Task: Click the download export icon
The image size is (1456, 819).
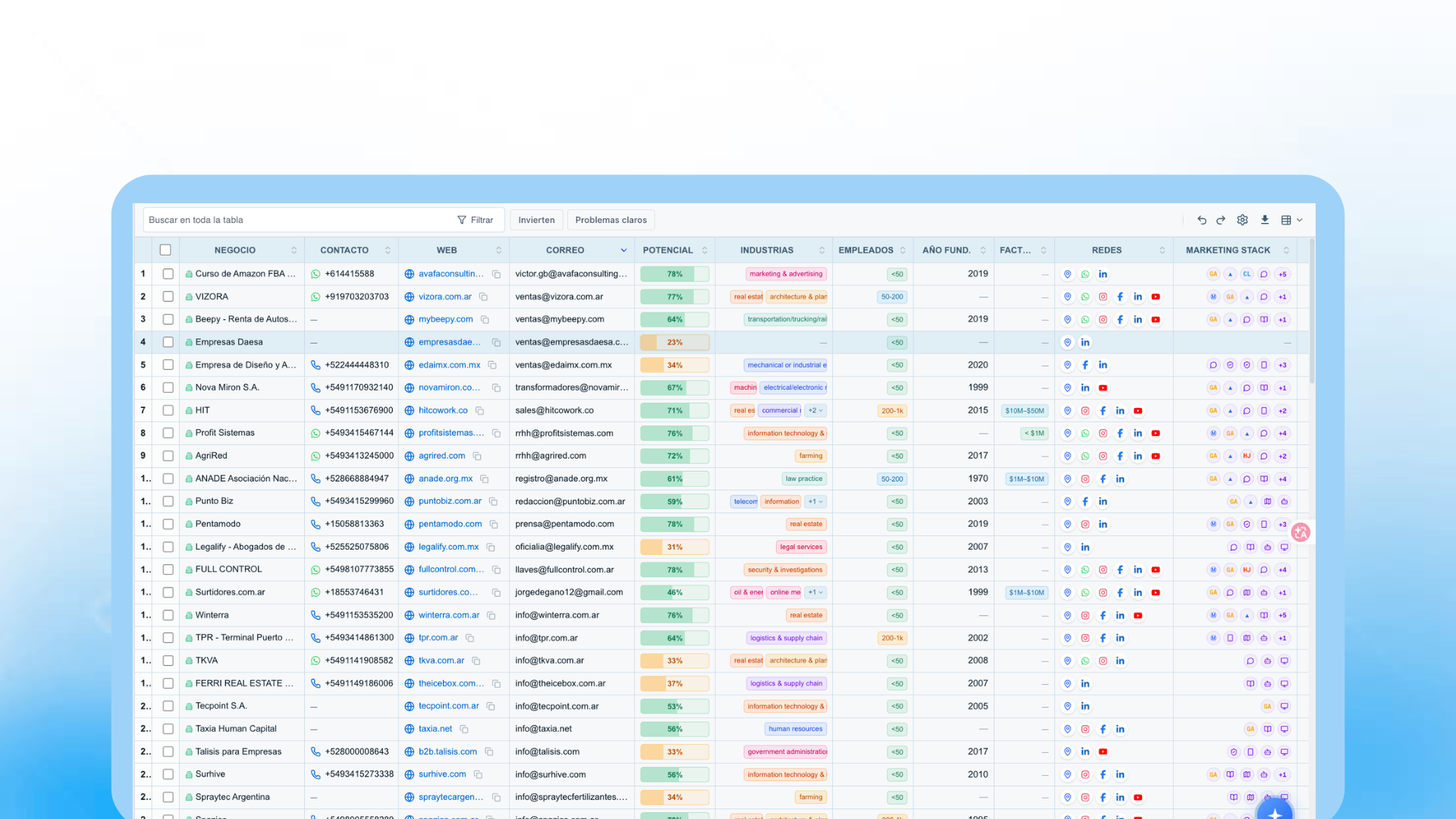Action: tap(1265, 220)
